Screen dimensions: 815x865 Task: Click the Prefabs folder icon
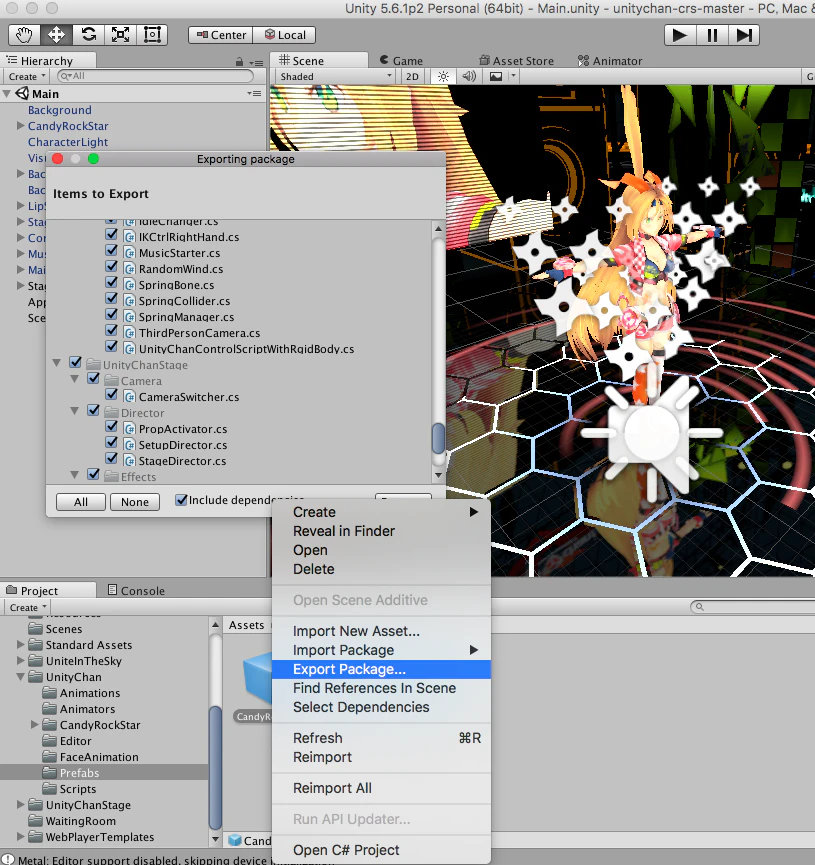coord(50,772)
